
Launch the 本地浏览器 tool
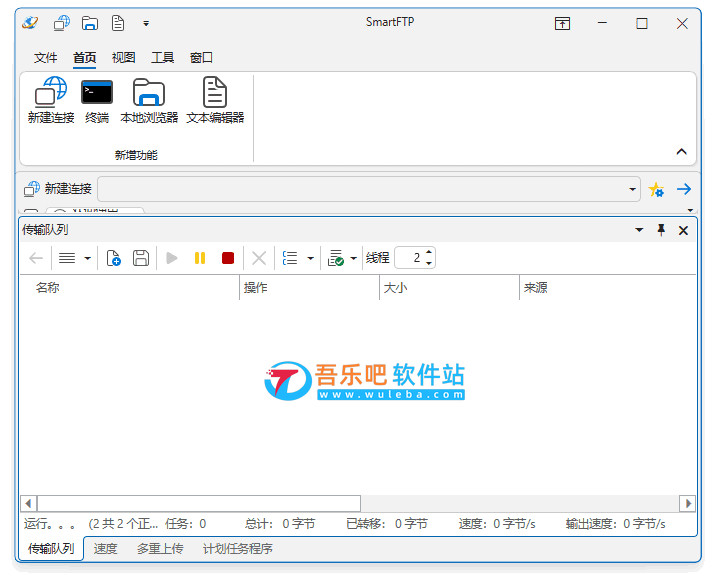point(149,100)
